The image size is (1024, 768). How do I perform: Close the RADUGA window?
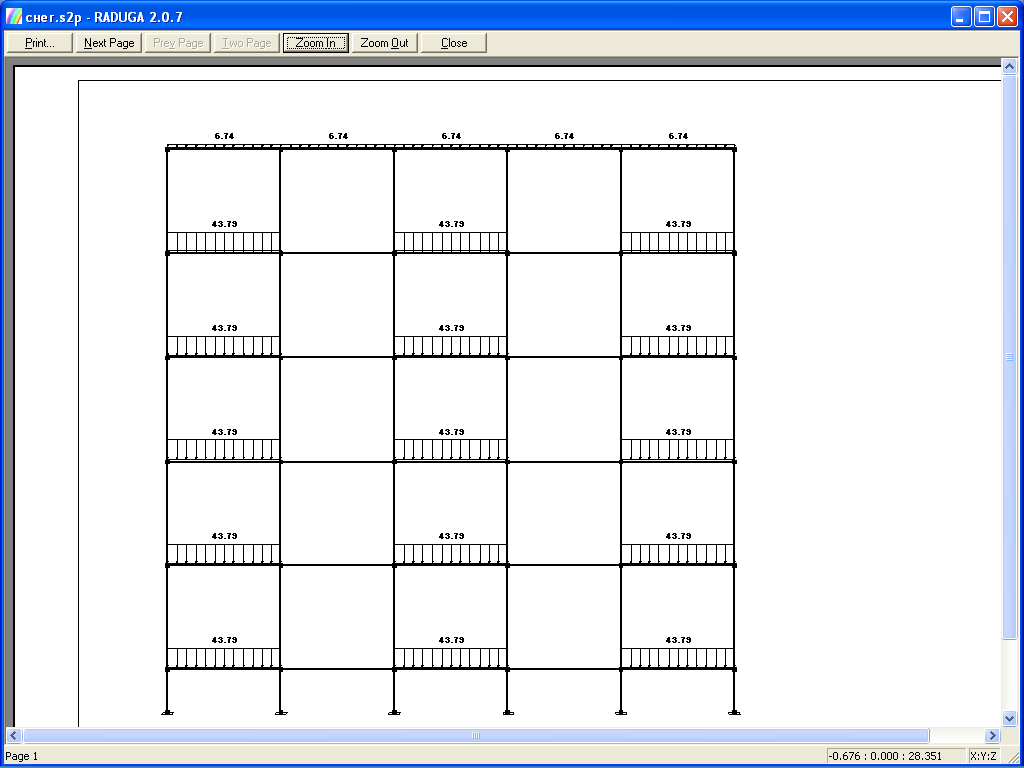[x=1008, y=16]
